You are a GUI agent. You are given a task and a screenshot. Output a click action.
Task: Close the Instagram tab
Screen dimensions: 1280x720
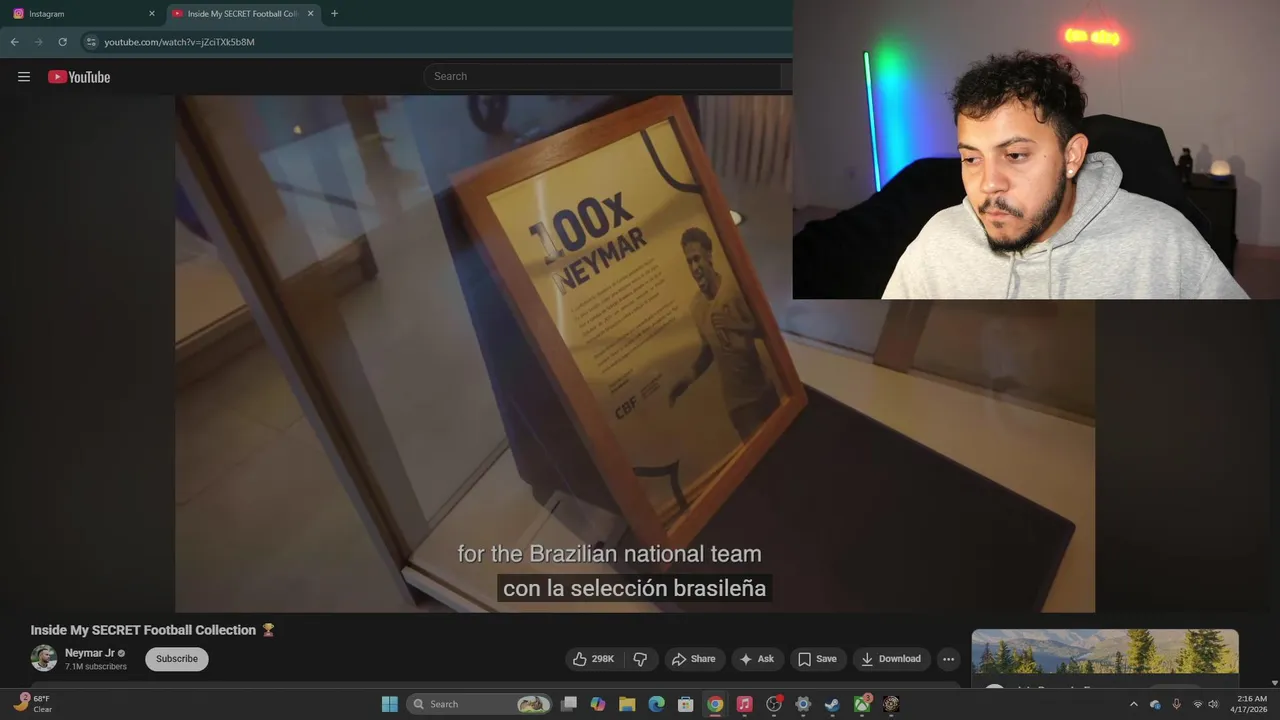pos(152,14)
